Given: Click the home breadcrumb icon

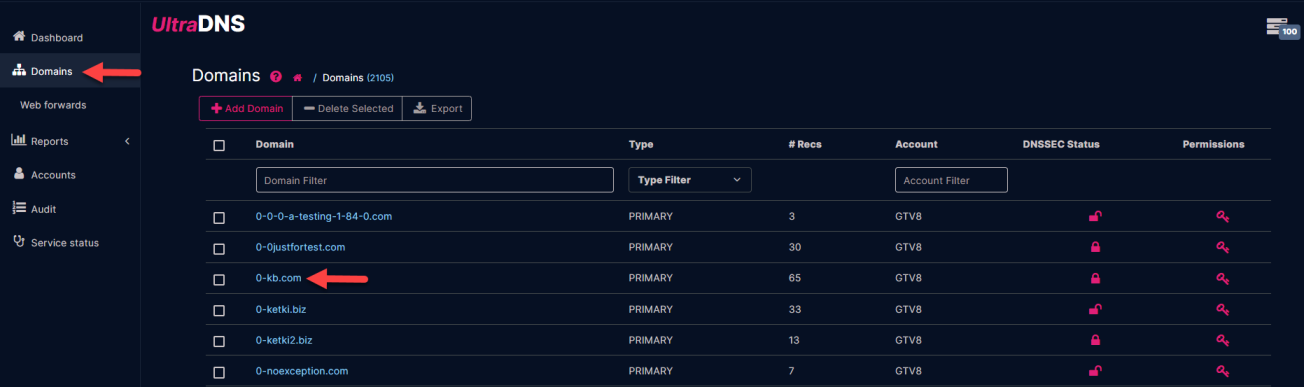Looking at the screenshot, I should point(297,77).
